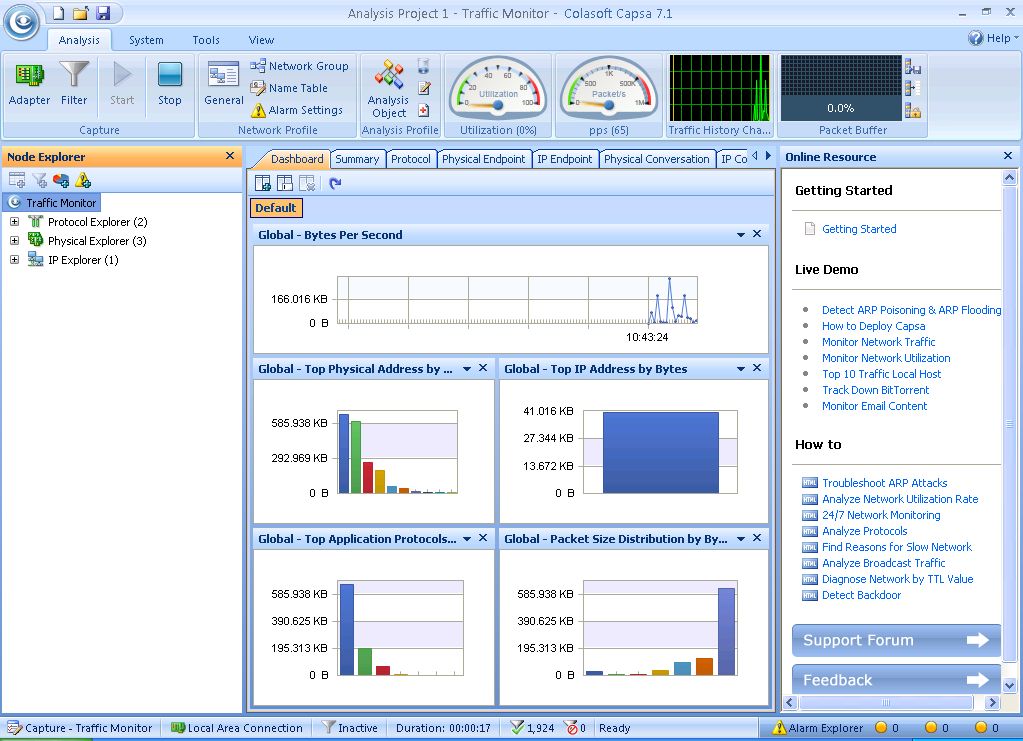
Task: Click the add-table icon in Node Explorer toolbar
Action: 17,180
